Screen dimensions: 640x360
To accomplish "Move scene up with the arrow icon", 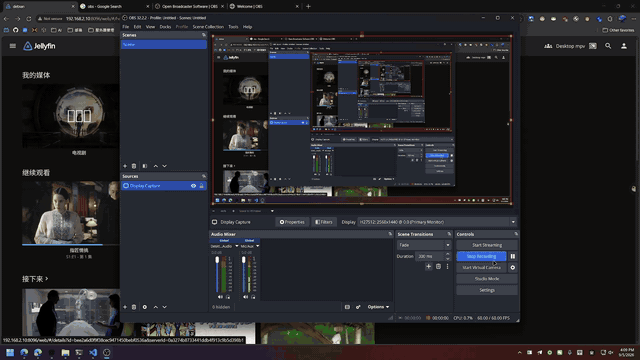I will 156,166.
